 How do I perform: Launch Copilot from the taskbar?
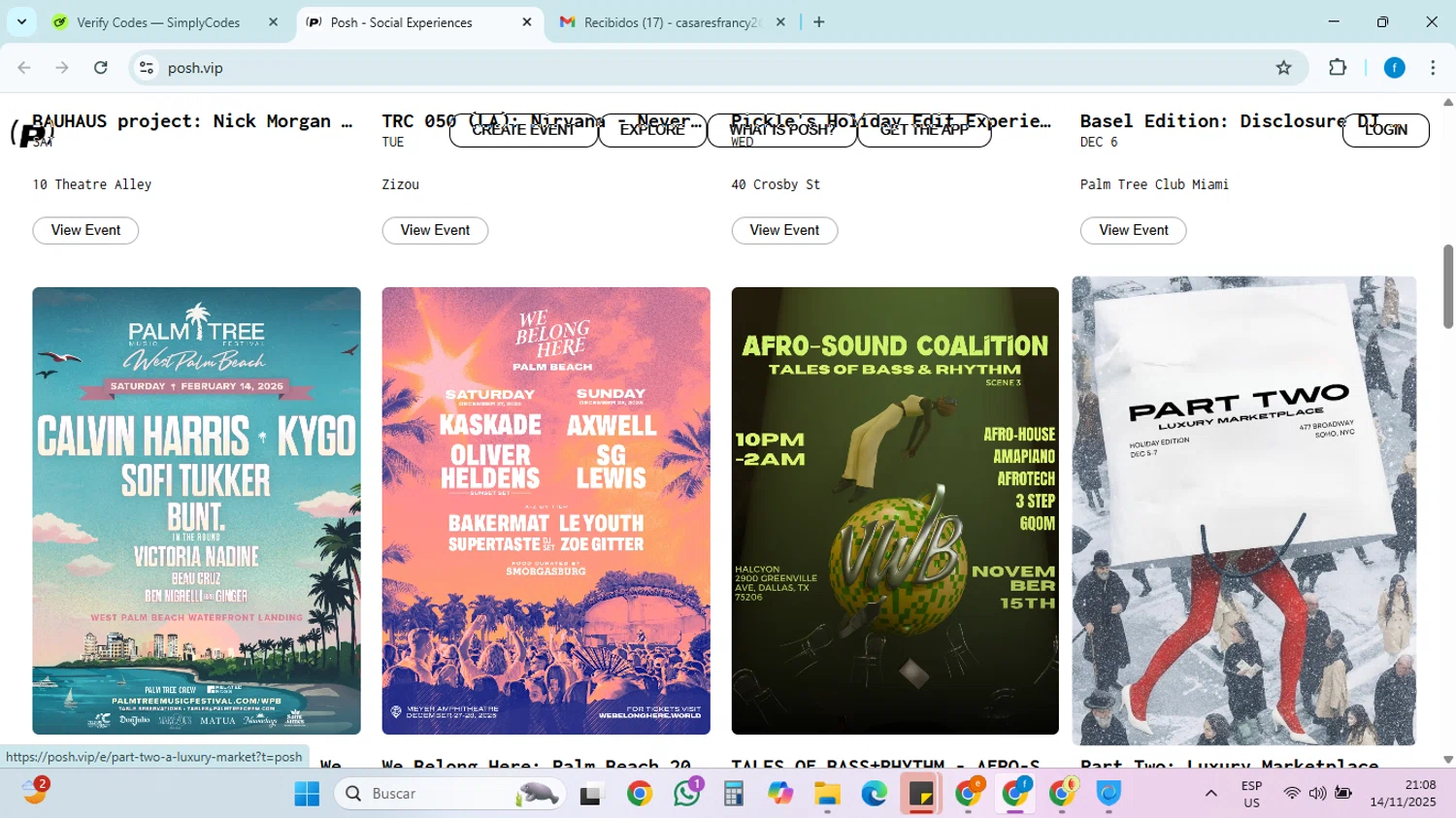click(780, 794)
